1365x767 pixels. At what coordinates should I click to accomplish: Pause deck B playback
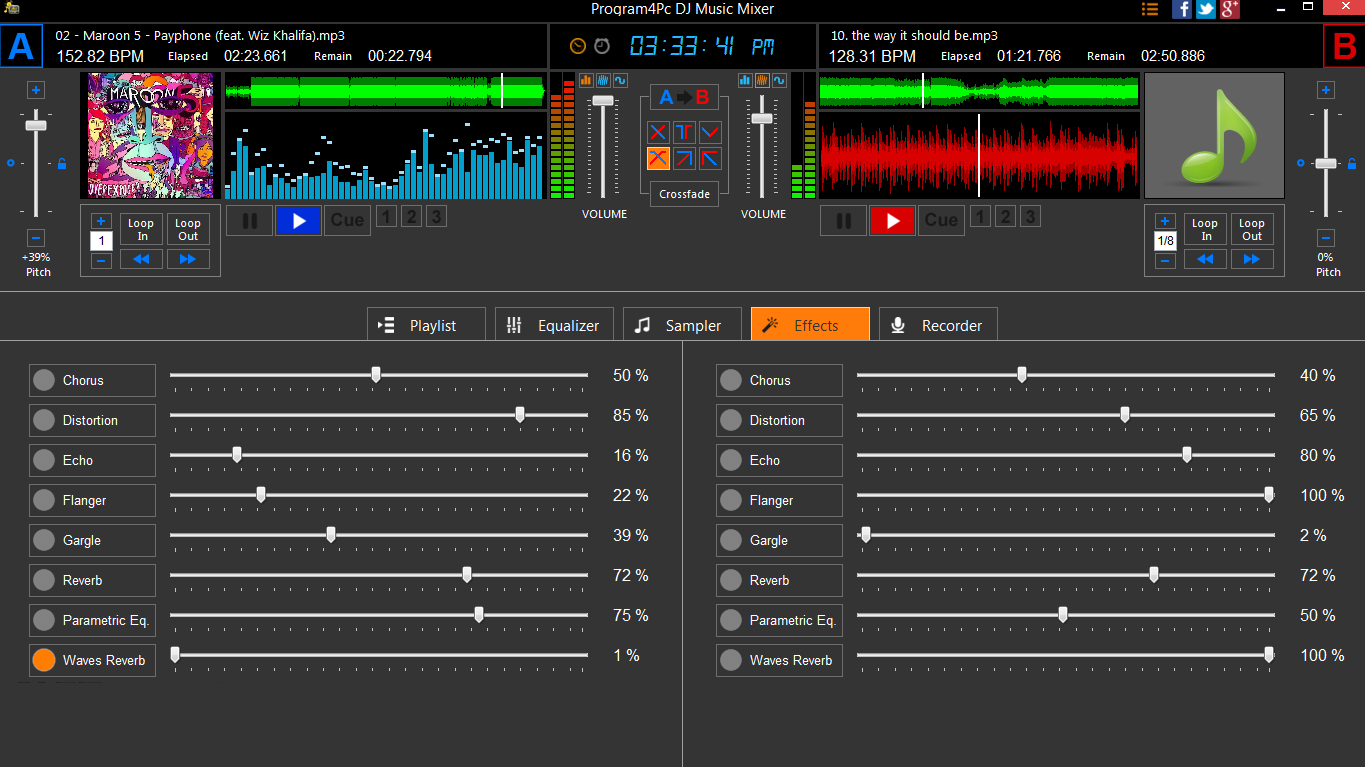844,221
